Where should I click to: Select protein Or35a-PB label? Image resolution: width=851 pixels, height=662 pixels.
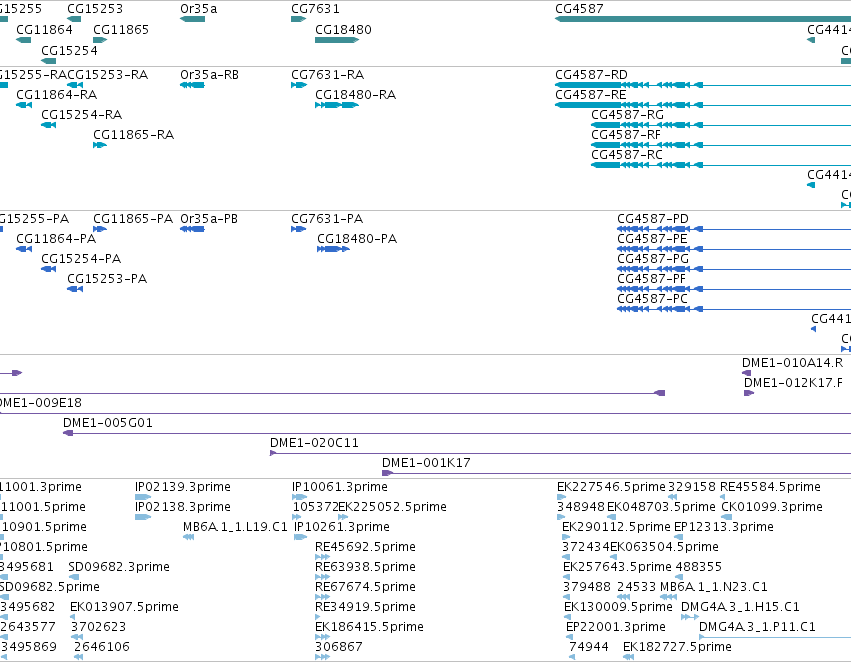click(209, 219)
